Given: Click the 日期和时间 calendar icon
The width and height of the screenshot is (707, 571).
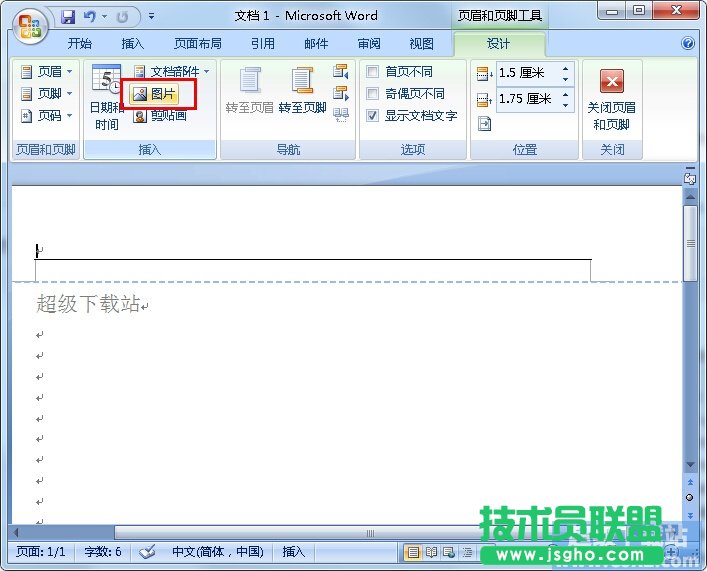Looking at the screenshot, I should point(106,82).
